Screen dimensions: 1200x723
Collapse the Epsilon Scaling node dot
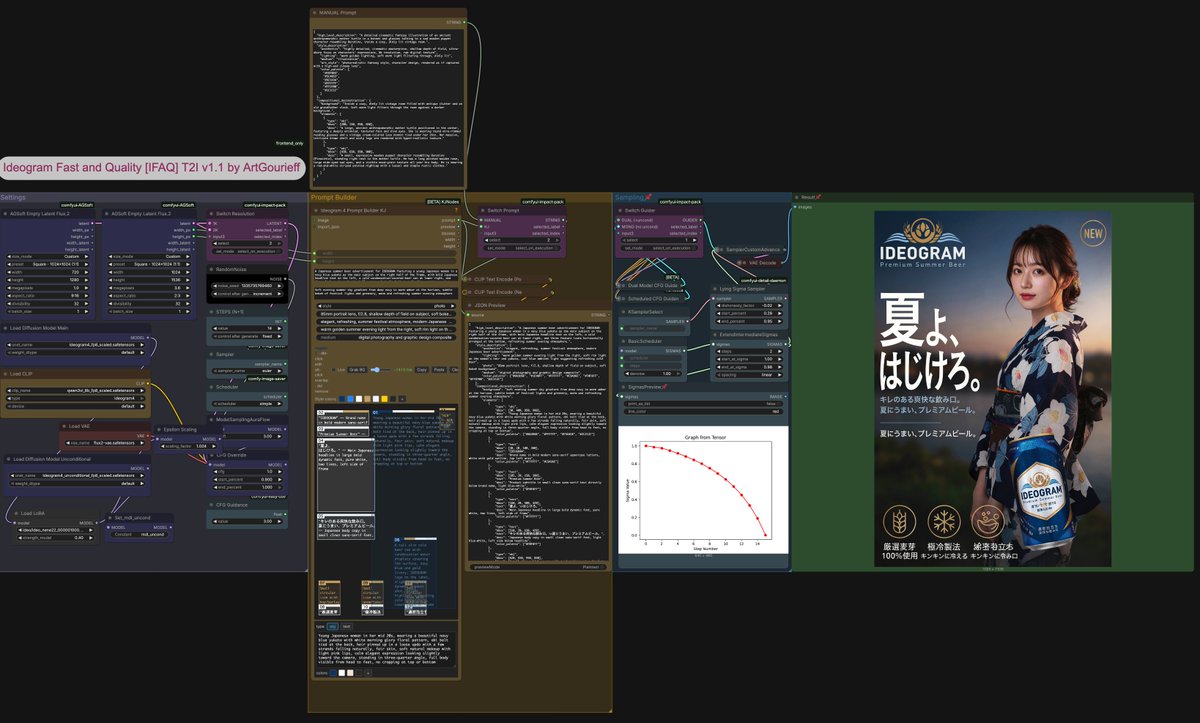pos(158,429)
